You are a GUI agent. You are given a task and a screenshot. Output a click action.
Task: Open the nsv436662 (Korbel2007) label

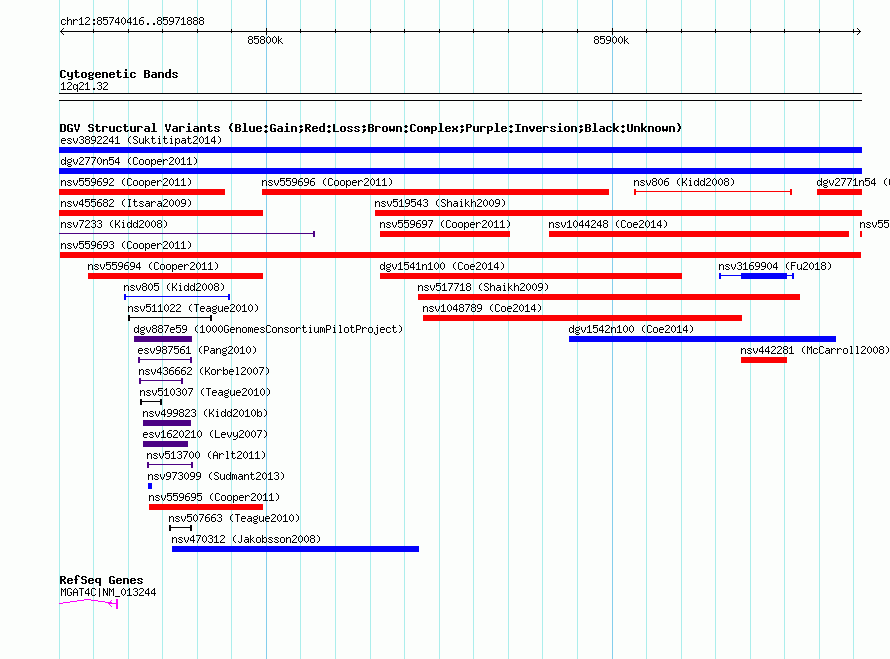[204, 371]
